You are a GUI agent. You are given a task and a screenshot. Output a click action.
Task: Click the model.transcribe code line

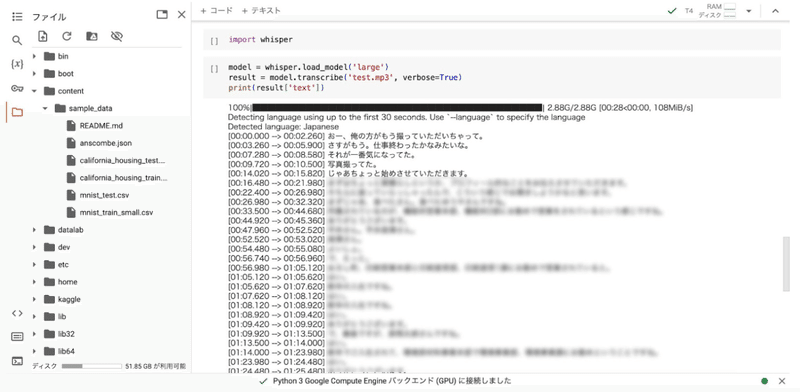point(345,78)
